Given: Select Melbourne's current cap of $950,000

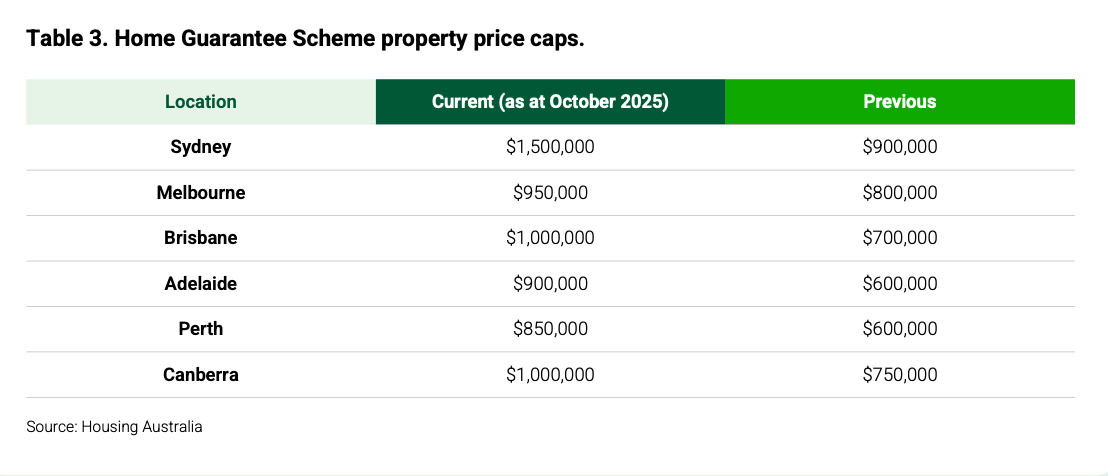Looking at the screenshot, I should coord(550,193).
